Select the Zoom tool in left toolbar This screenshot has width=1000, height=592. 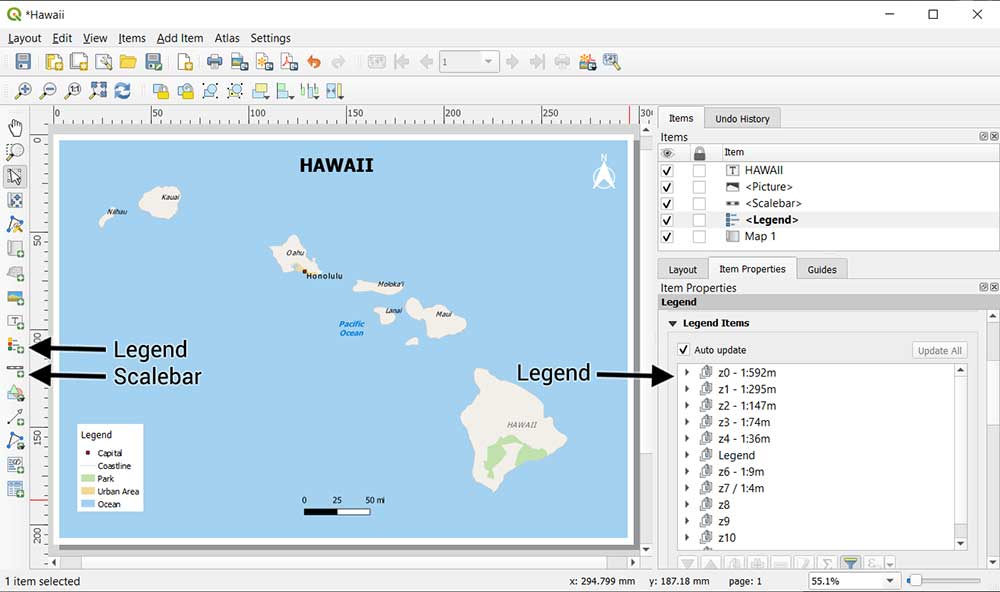(15, 152)
